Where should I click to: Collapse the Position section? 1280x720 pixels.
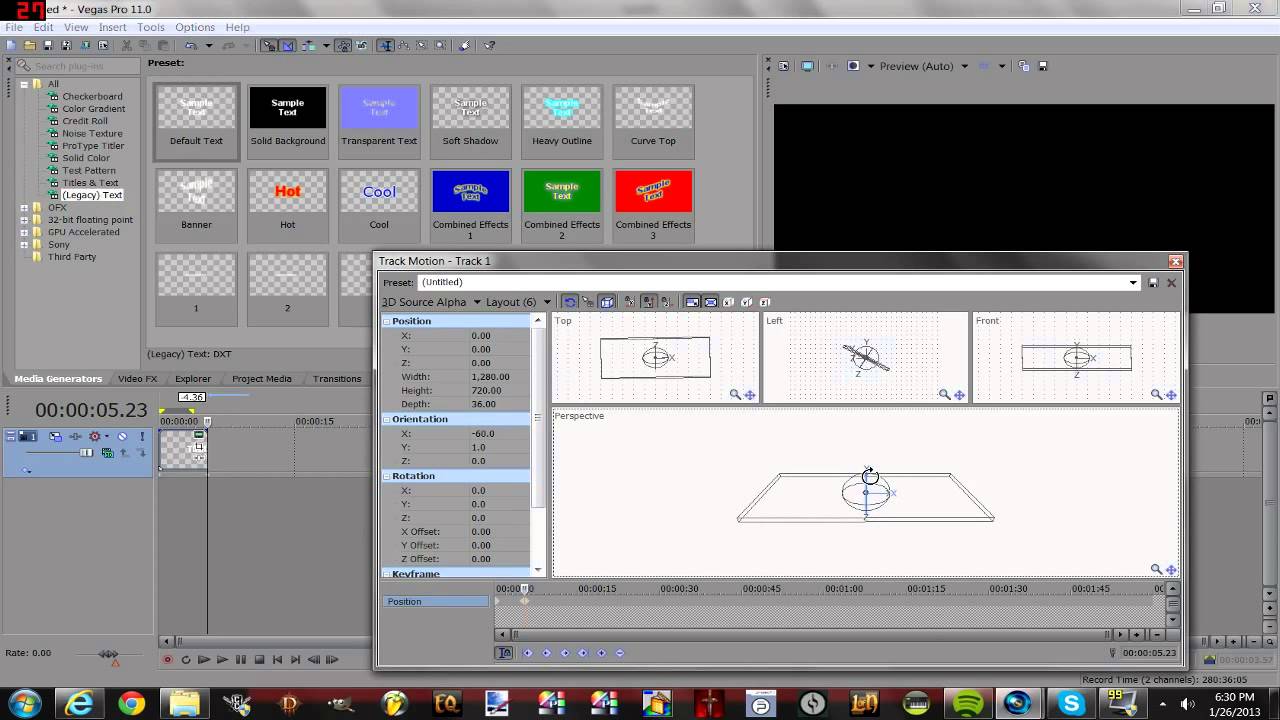pos(387,321)
